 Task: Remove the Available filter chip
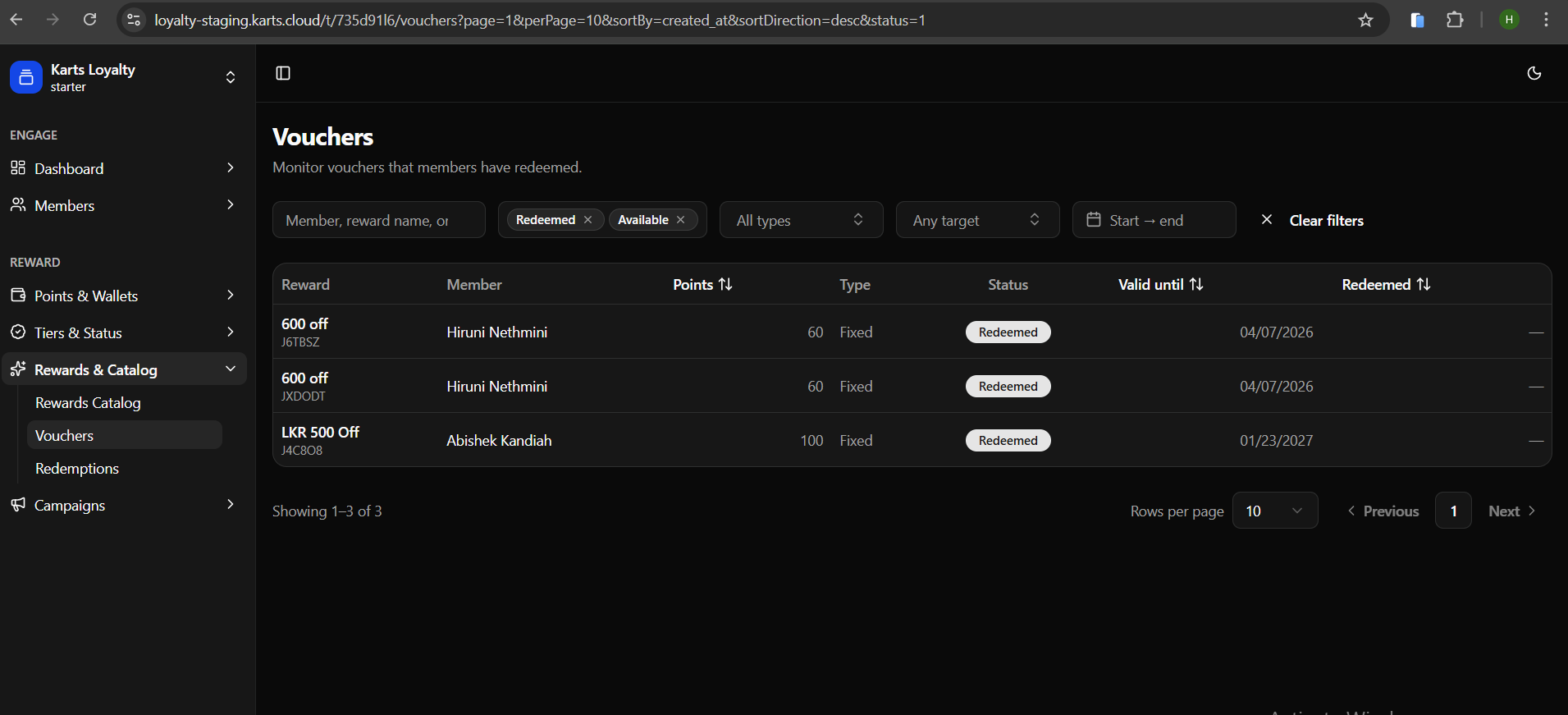[680, 220]
